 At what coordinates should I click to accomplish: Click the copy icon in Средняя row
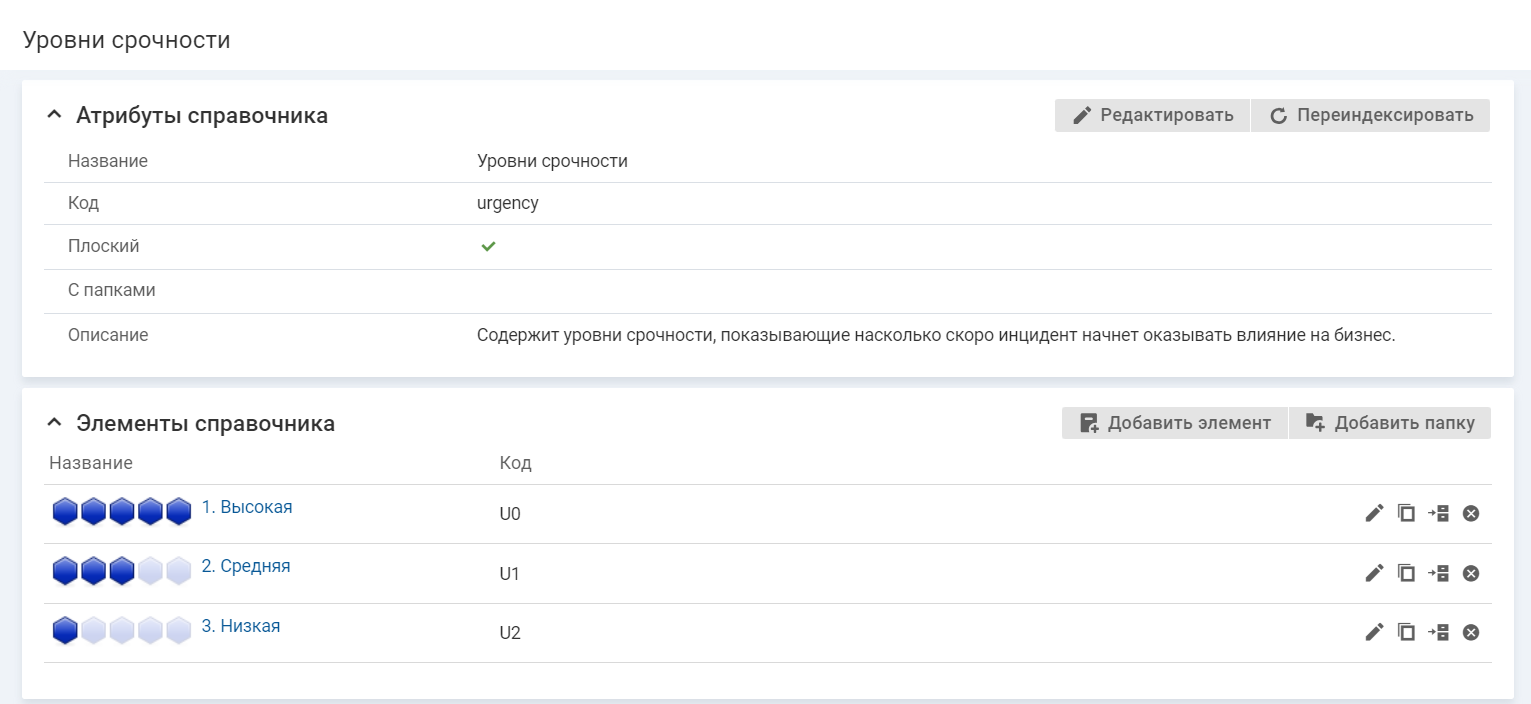coord(1406,573)
